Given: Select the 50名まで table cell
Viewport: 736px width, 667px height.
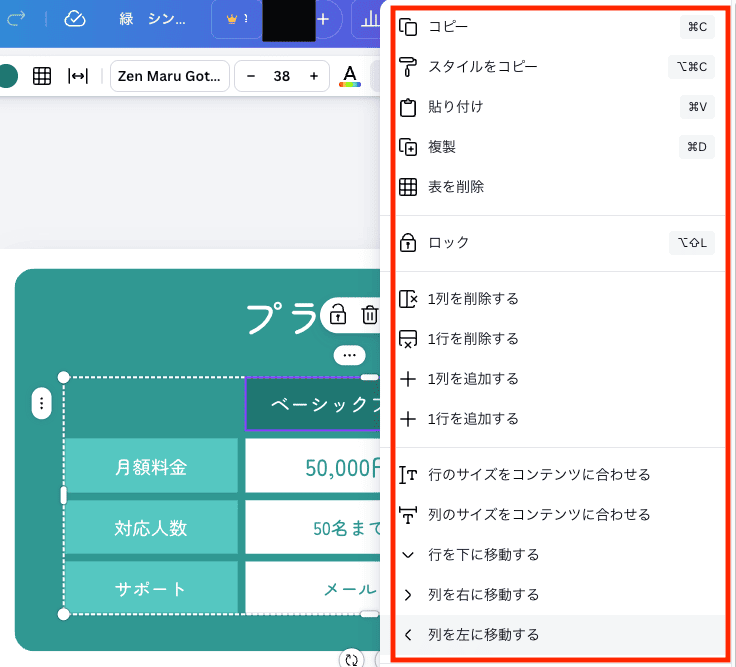Looking at the screenshot, I should 313,528.
